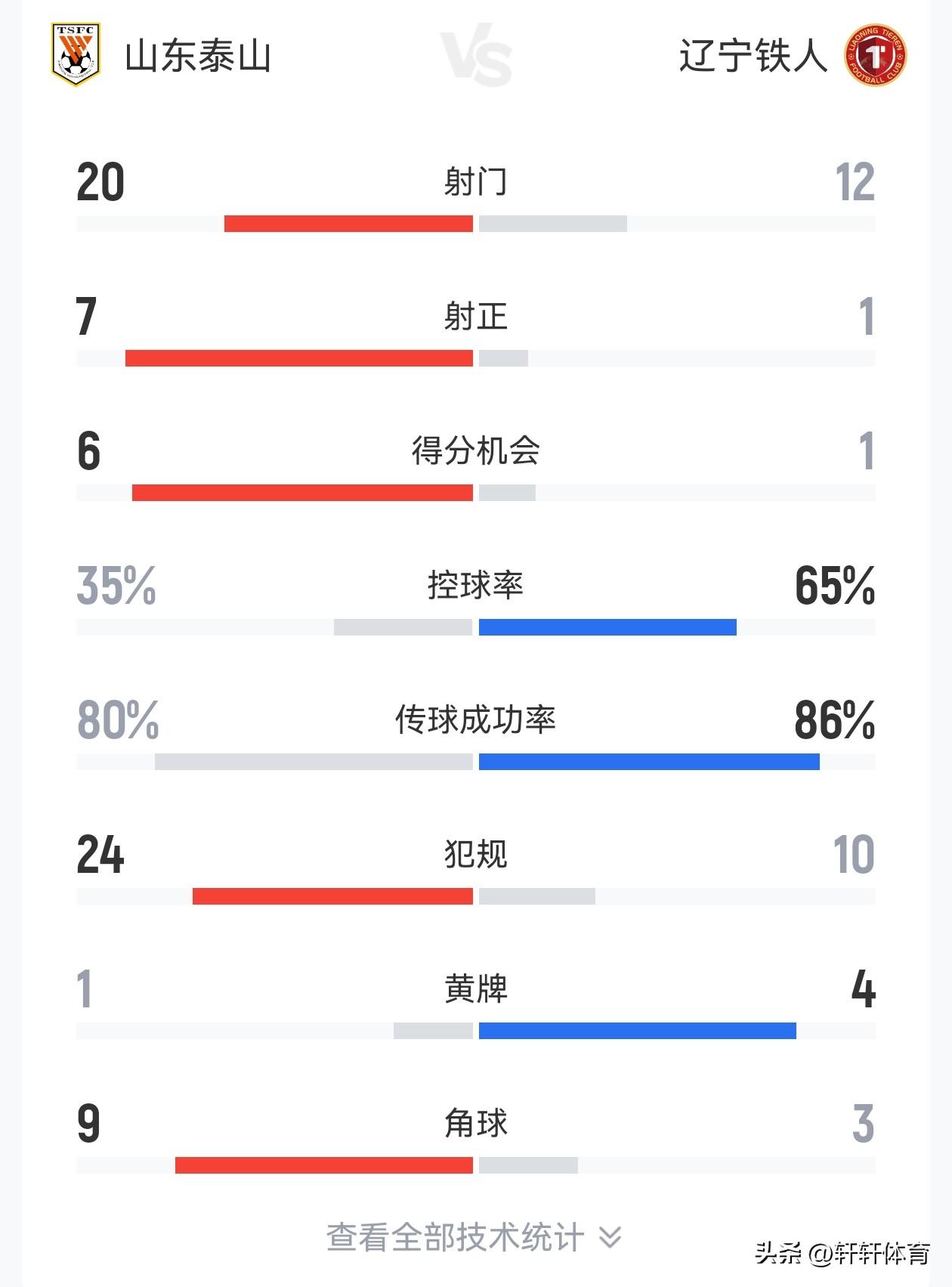The width and height of the screenshot is (952, 1287).
Task: Click the red 得分机会 chances bar
Action: [x=302, y=493]
